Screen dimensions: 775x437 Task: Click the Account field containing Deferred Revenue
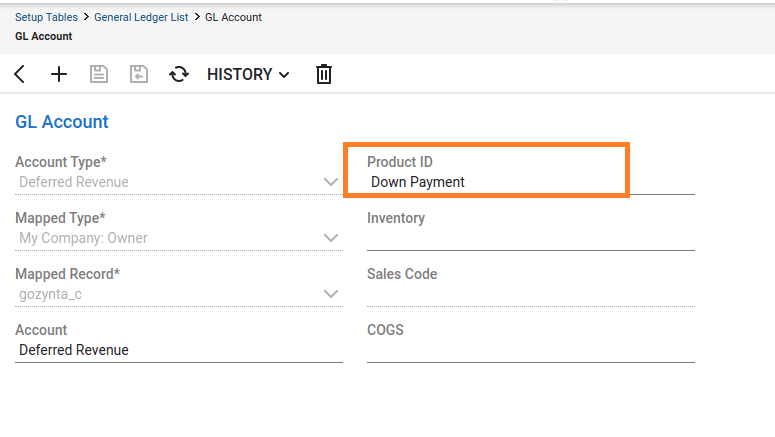click(x=178, y=350)
